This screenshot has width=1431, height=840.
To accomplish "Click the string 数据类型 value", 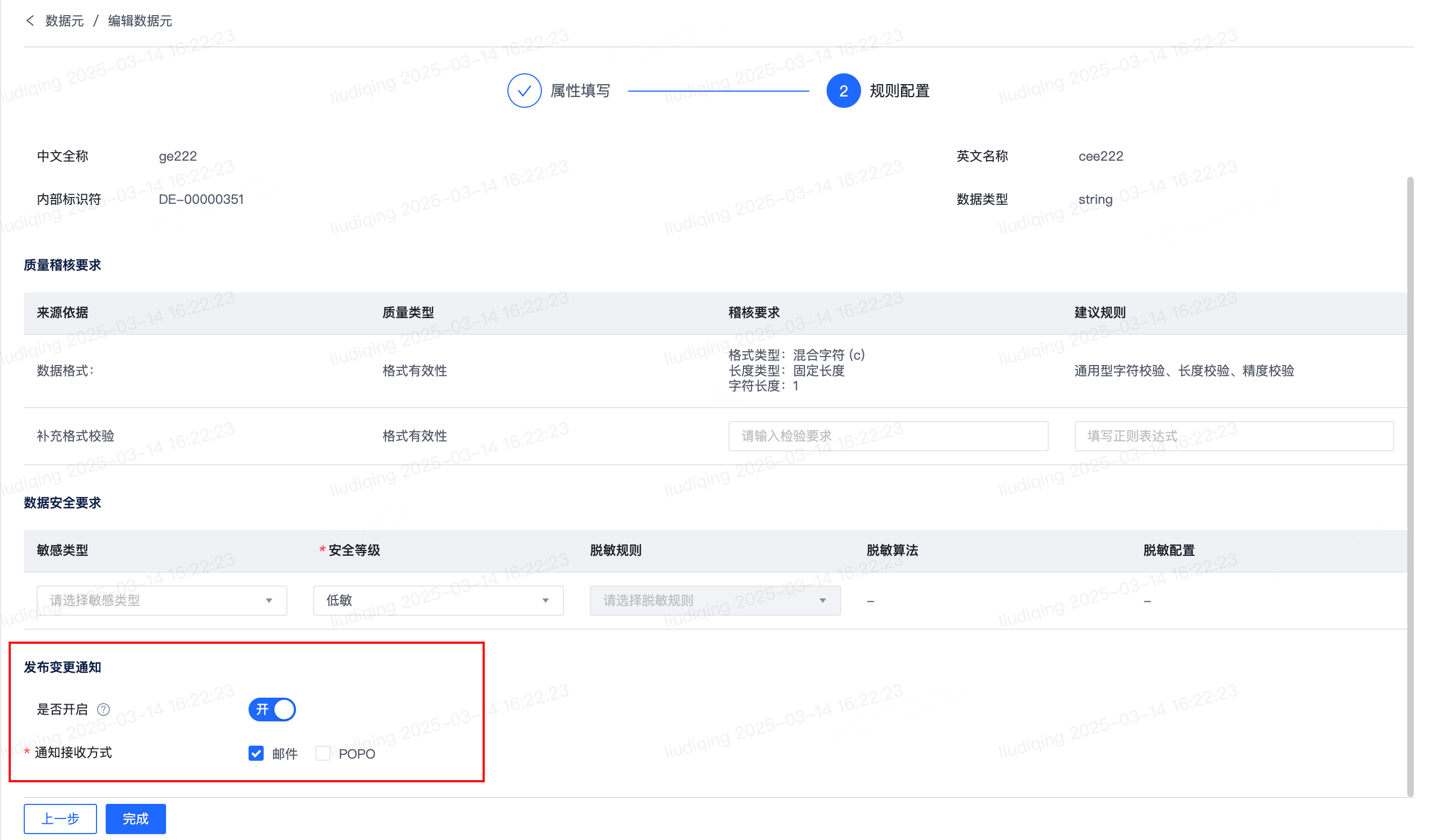I will point(1096,199).
